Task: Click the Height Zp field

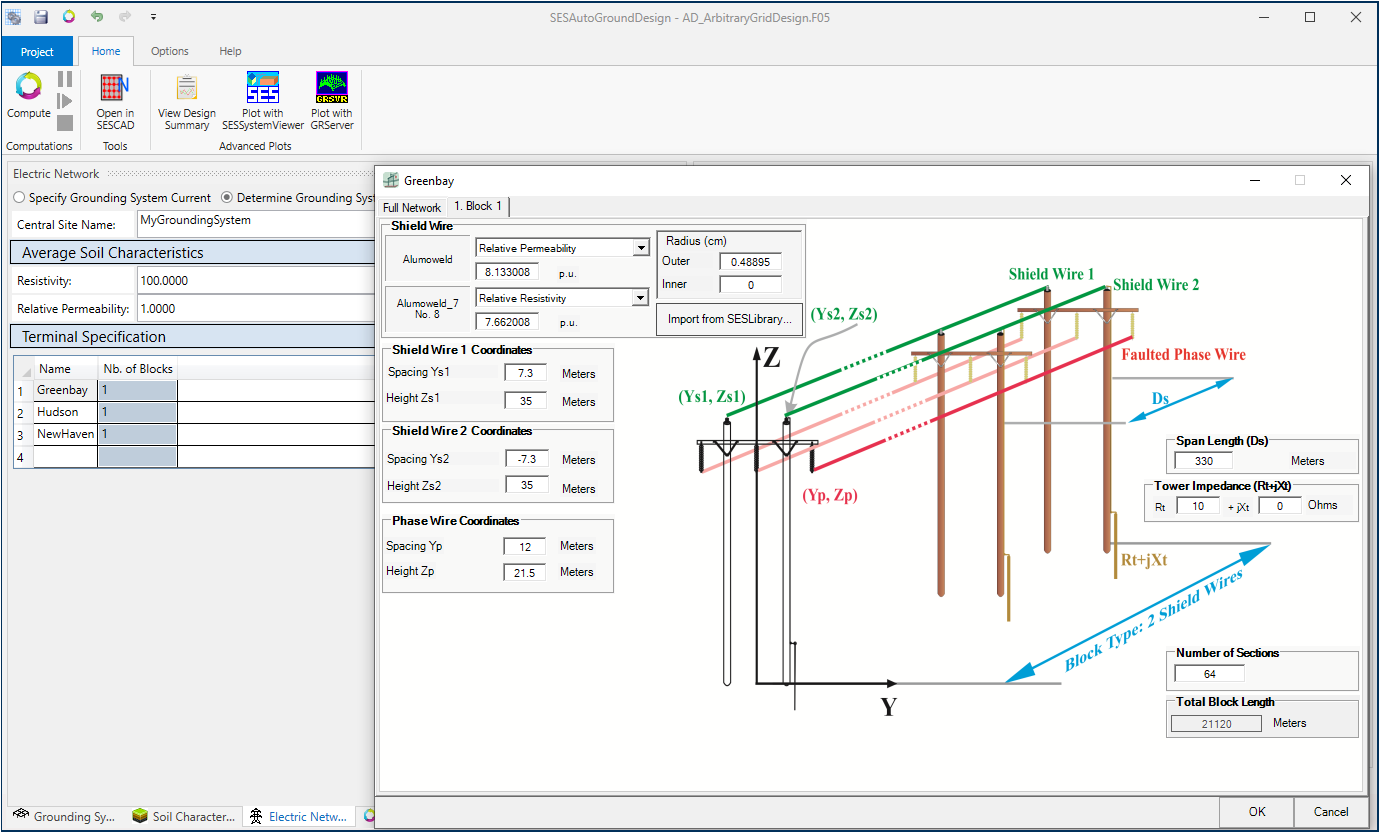Action: click(x=525, y=572)
